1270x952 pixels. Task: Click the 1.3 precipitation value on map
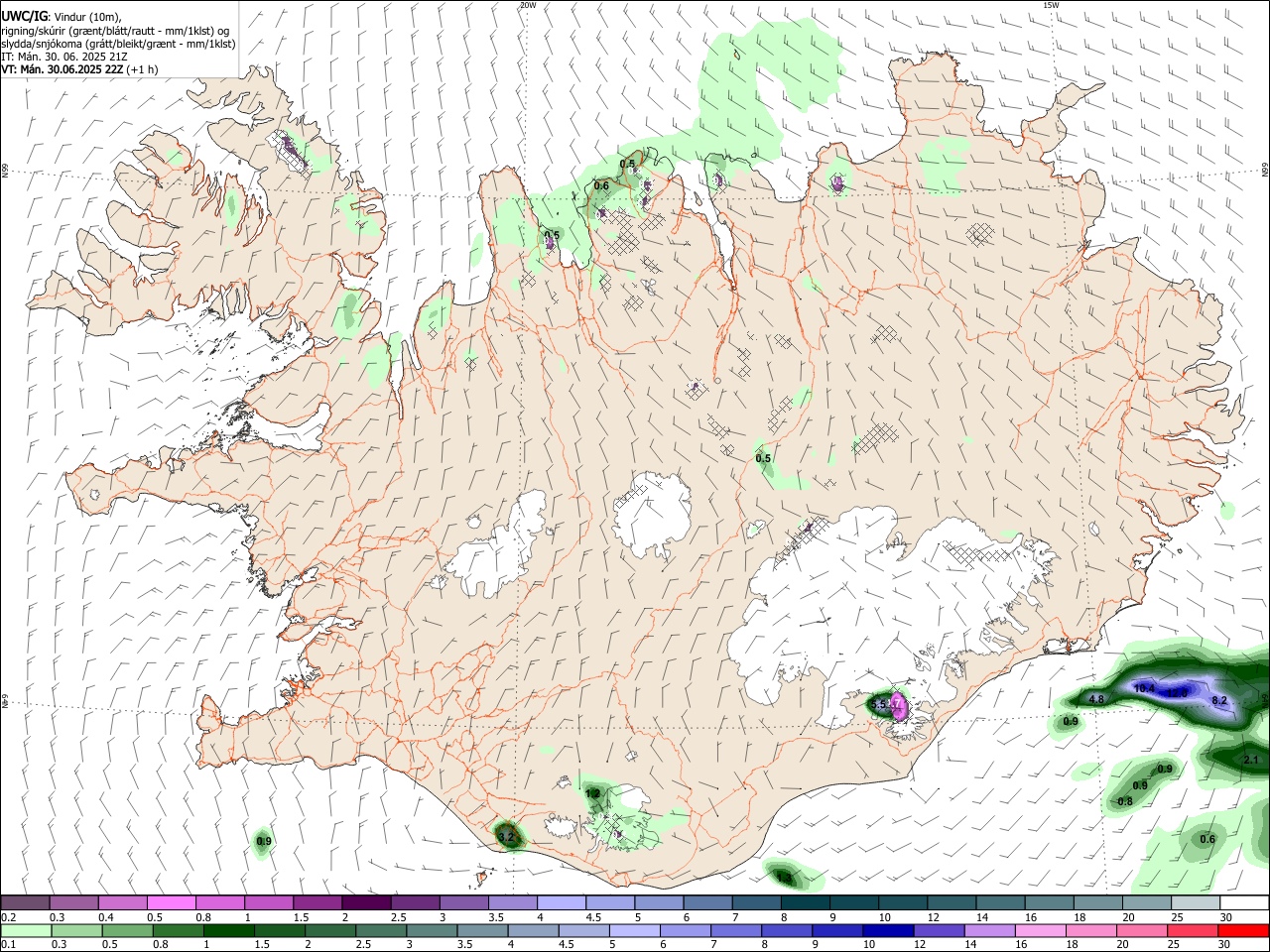point(785,878)
